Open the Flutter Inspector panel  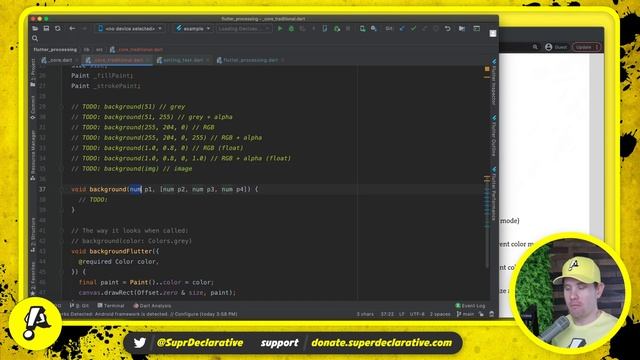pos(493,82)
